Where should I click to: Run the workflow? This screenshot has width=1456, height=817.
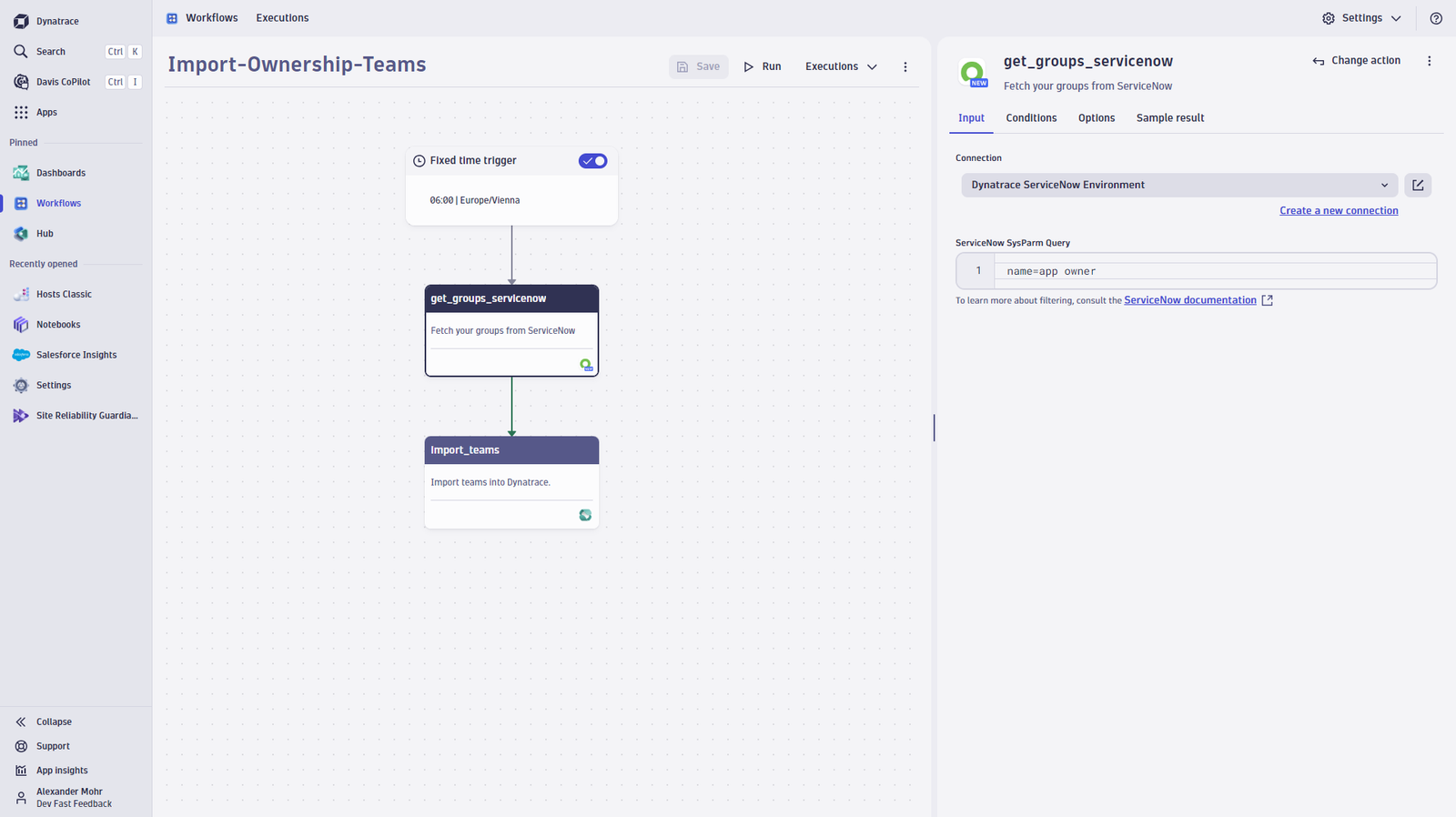point(763,66)
